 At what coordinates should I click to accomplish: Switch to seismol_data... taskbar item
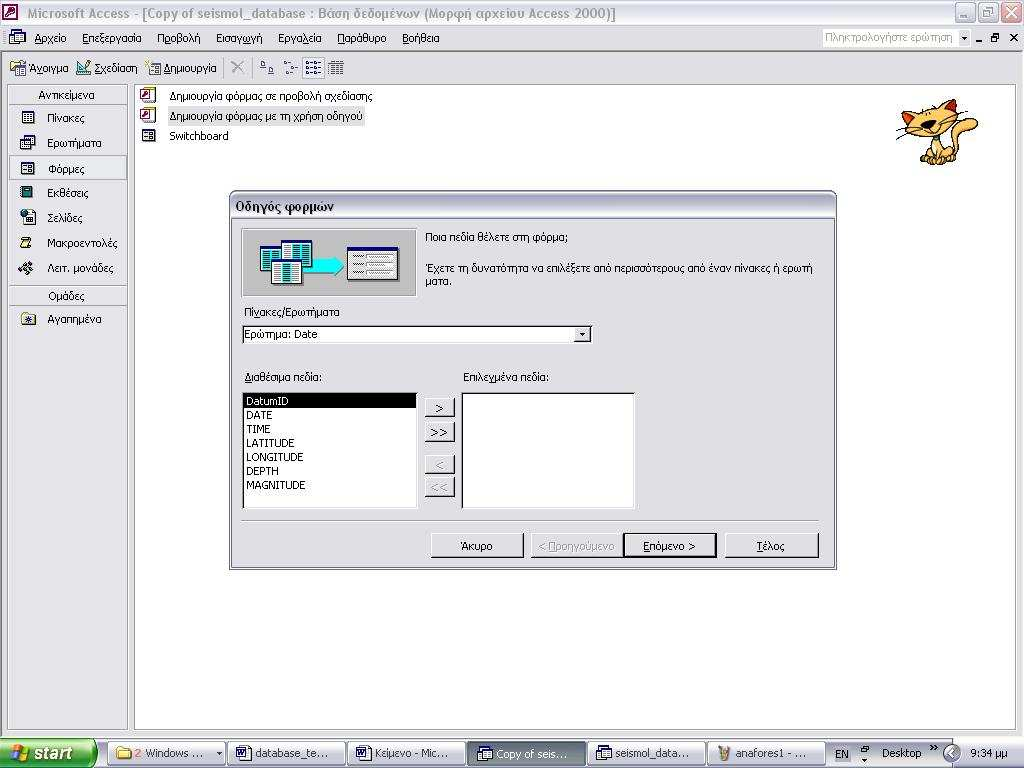[x=647, y=753]
